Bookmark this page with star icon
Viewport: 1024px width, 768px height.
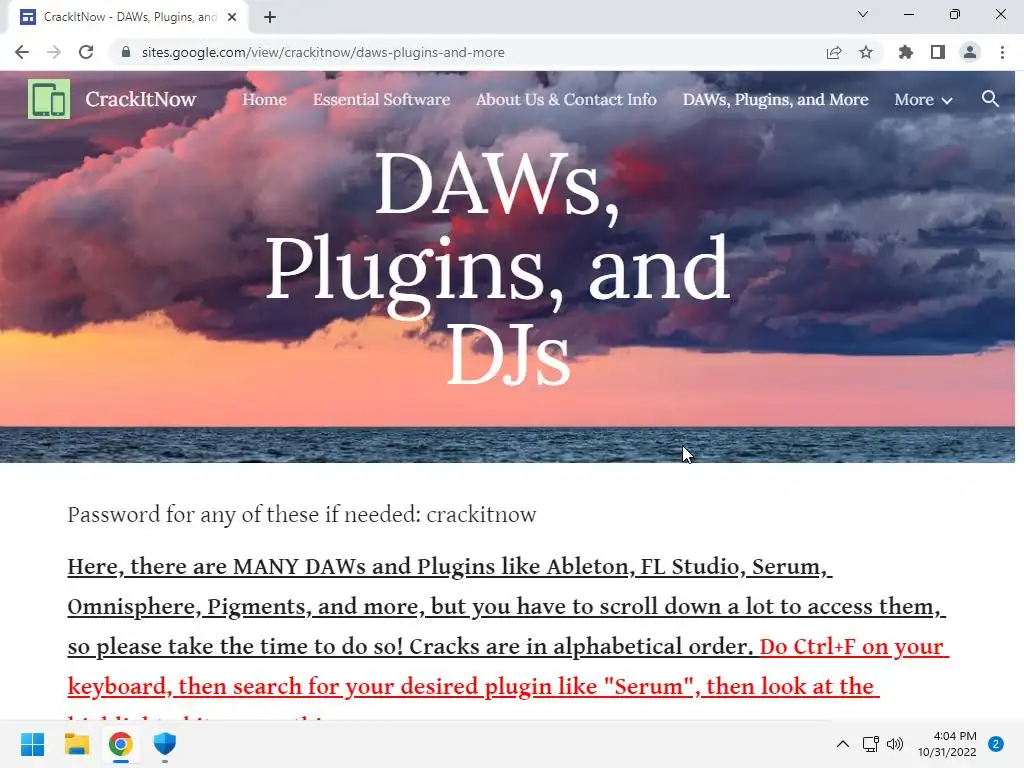pyautogui.click(x=866, y=52)
